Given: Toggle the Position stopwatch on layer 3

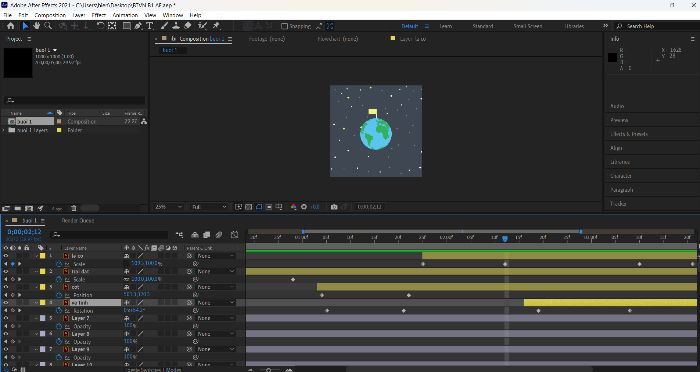Looking at the screenshot, I should [x=59, y=295].
